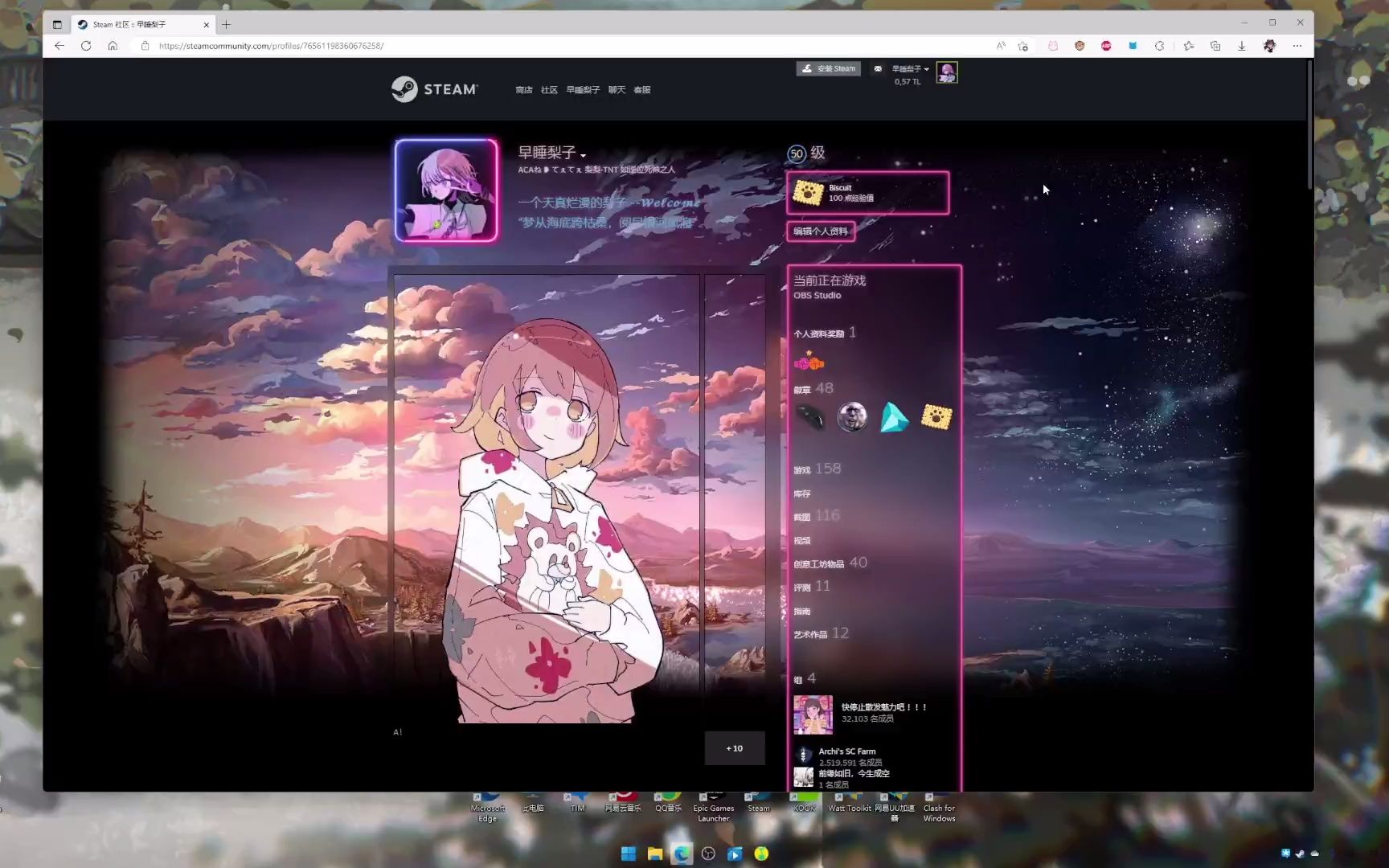The image size is (1389, 868).
Task: Click the 编辑个人资料 edit profile button
Action: click(x=821, y=231)
